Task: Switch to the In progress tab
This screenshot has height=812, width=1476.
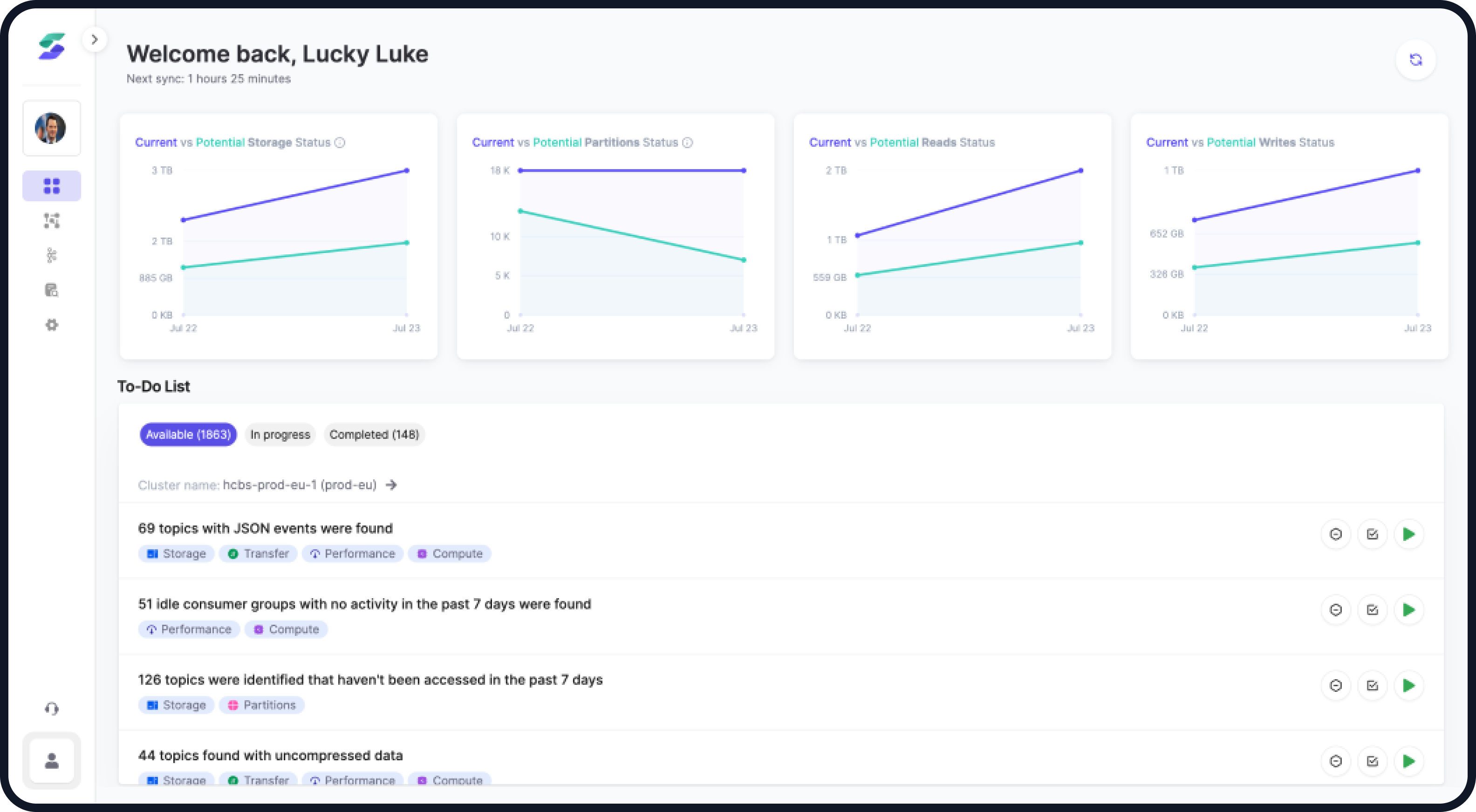Action: click(x=280, y=434)
